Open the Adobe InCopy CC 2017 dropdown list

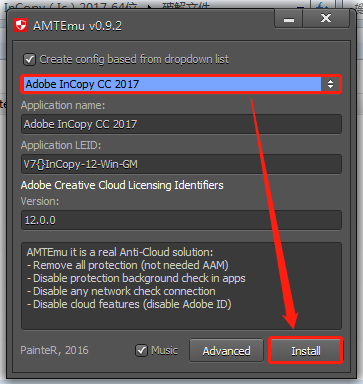[x=181, y=84]
